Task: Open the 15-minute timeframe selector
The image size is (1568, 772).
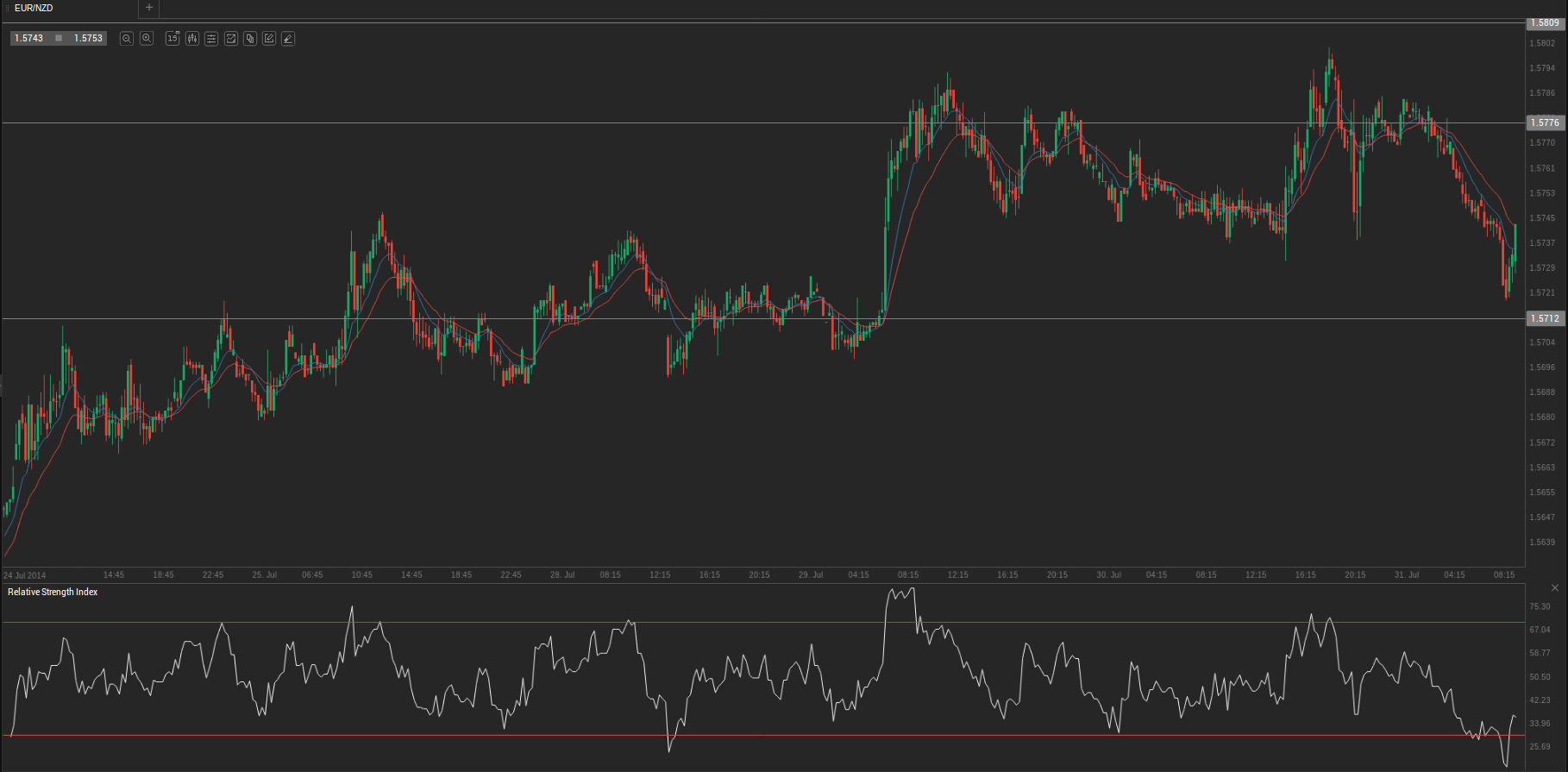Action: tap(172, 39)
